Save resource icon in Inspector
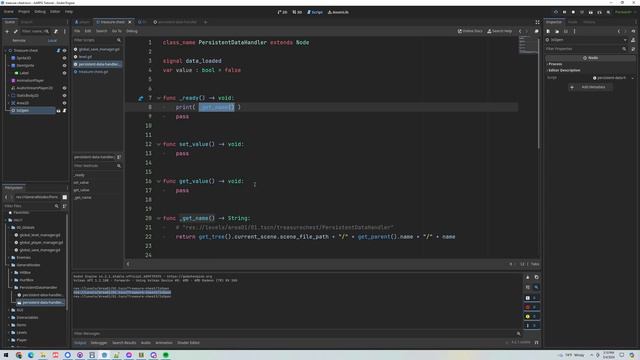Screen dimensions: 640x360 pyautogui.click(x=566, y=31)
